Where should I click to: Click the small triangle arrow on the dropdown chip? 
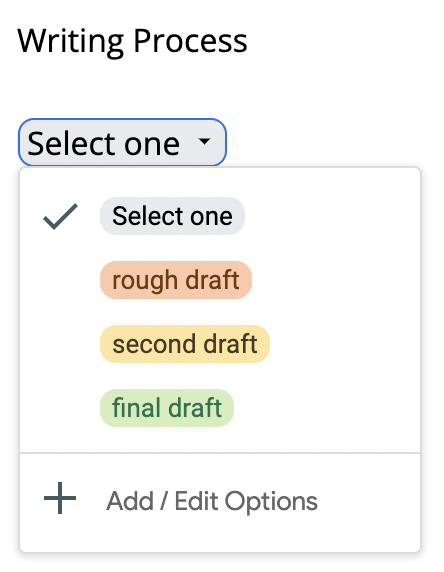[204, 141]
